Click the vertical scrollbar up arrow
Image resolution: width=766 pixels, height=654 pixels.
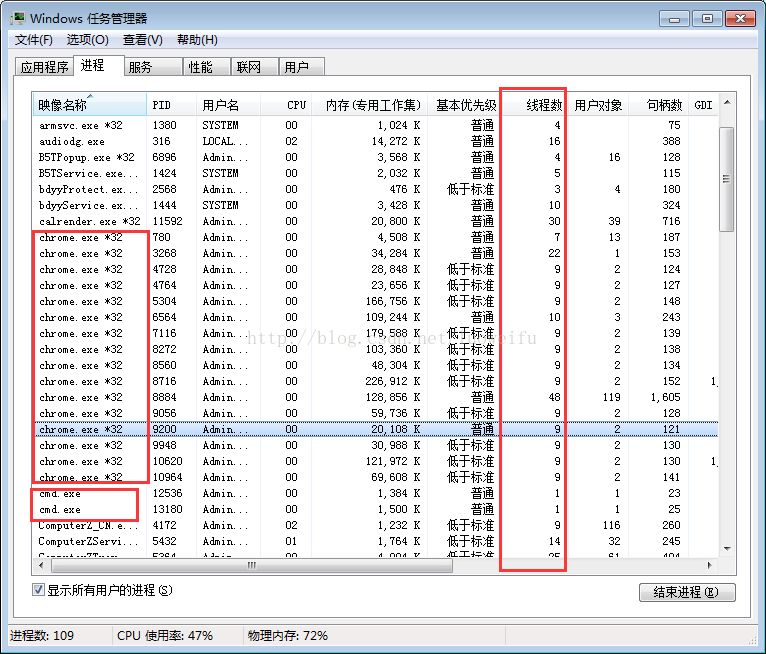pyautogui.click(x=727, y=103)
